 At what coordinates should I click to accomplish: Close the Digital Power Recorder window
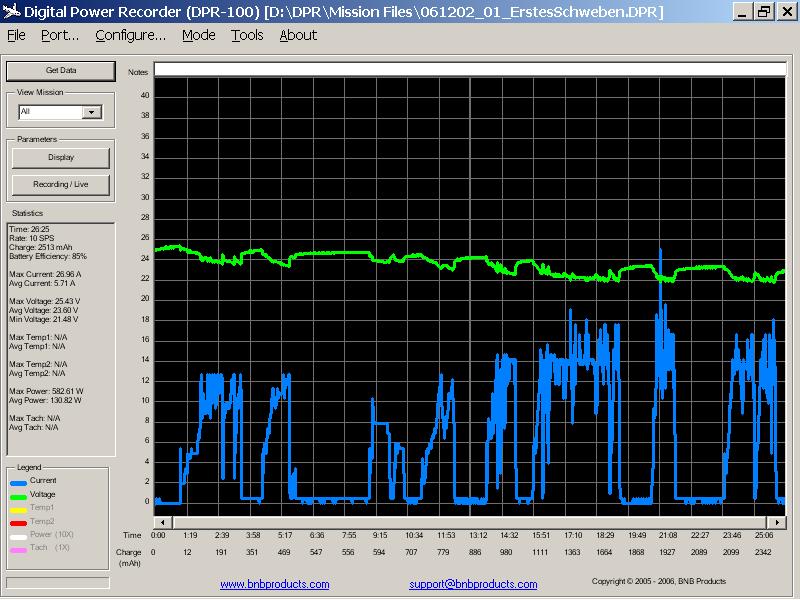(x=787, y=11)
